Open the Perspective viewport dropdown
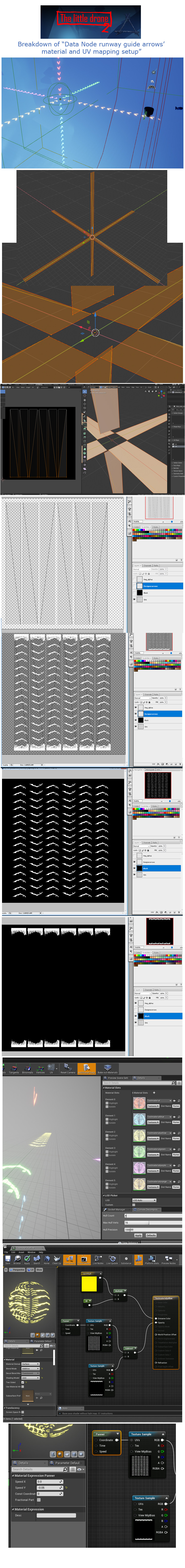Screen dimensions: 185x1568 (17, 1270)
